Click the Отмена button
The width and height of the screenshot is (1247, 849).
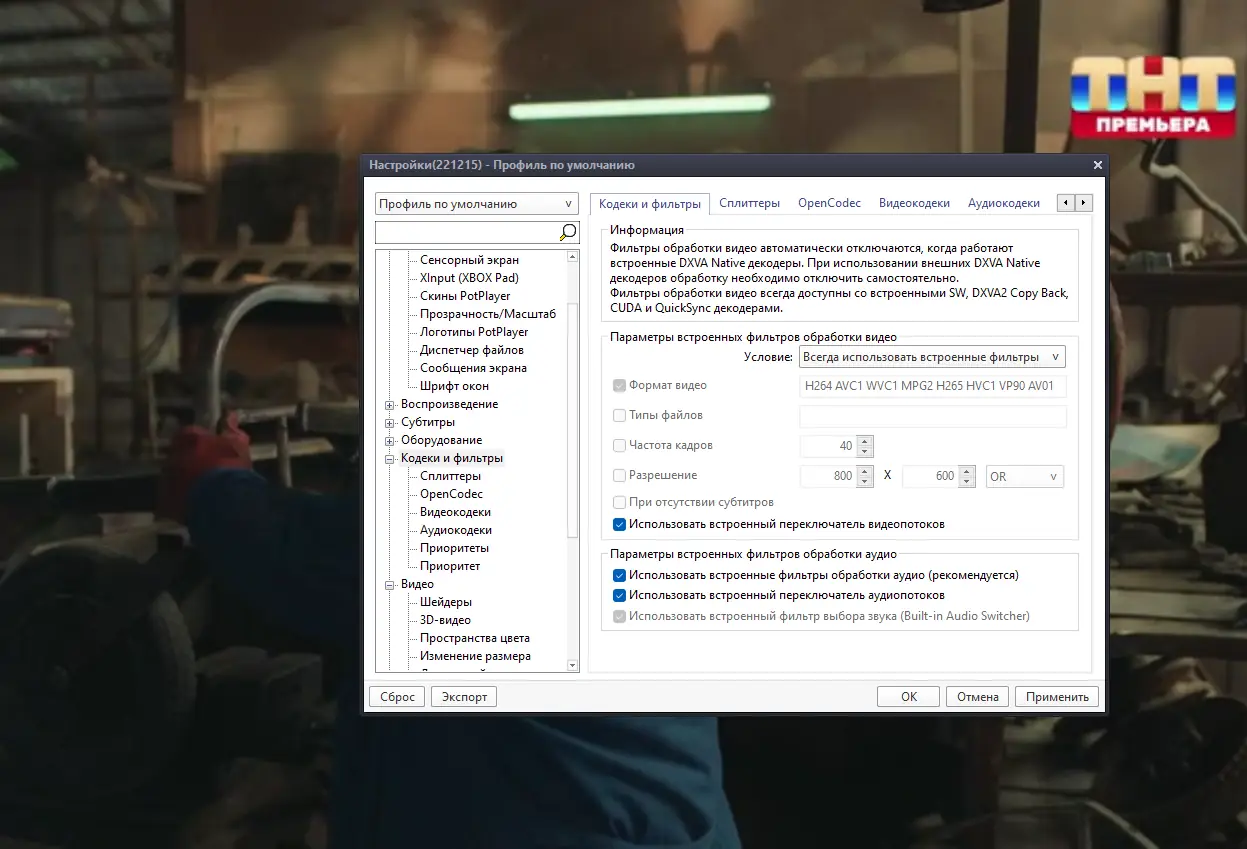(x=977, y=697)
